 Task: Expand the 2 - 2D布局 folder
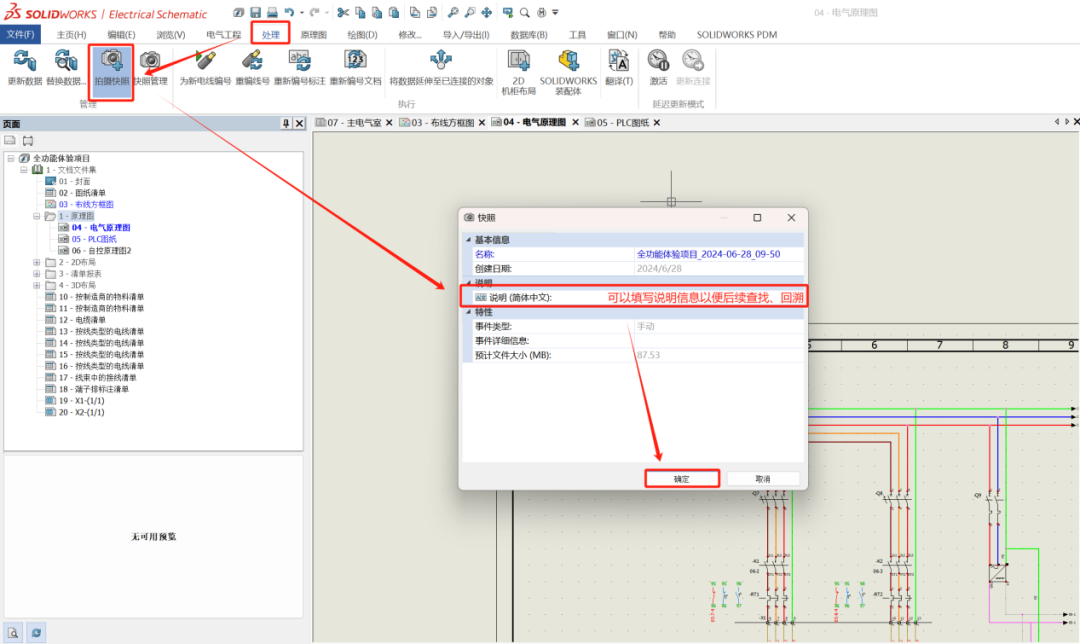pyautogui.click(x=36, y=263)
